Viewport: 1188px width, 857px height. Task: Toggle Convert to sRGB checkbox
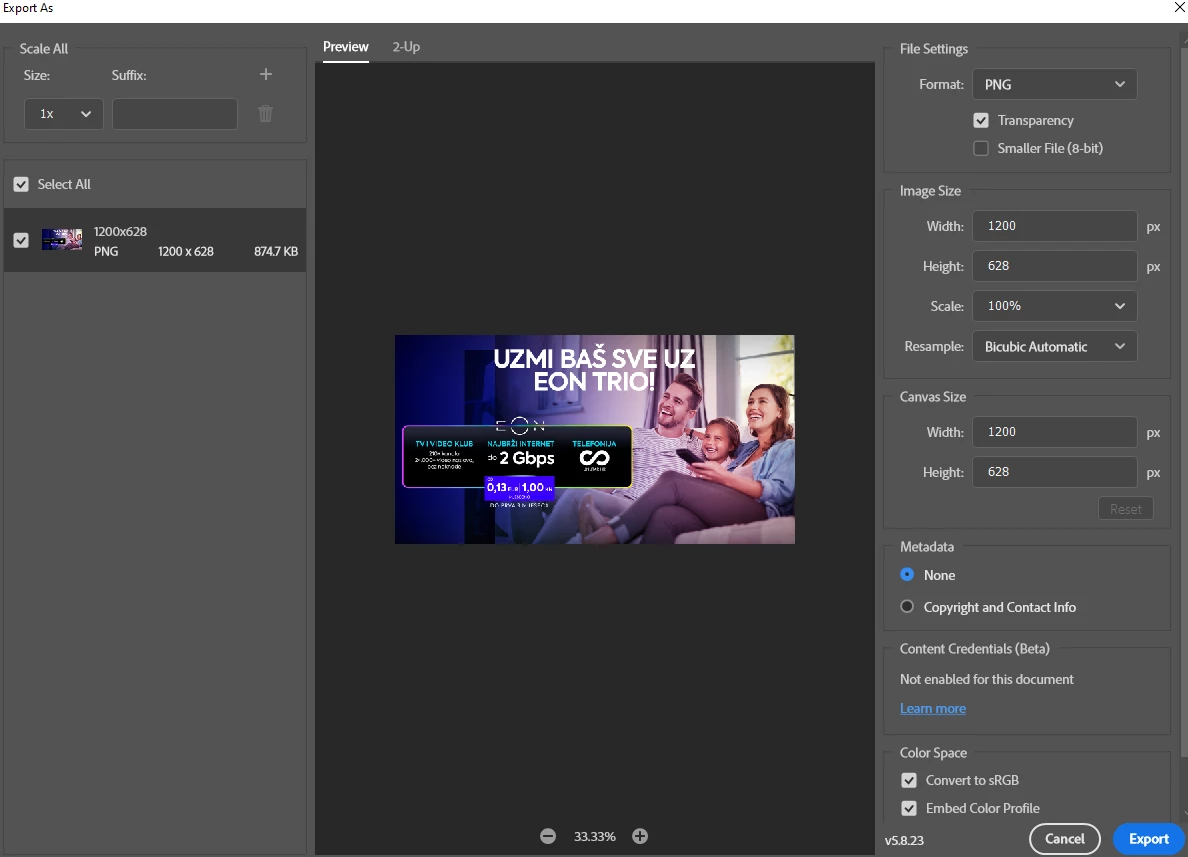tap(909, 780)
